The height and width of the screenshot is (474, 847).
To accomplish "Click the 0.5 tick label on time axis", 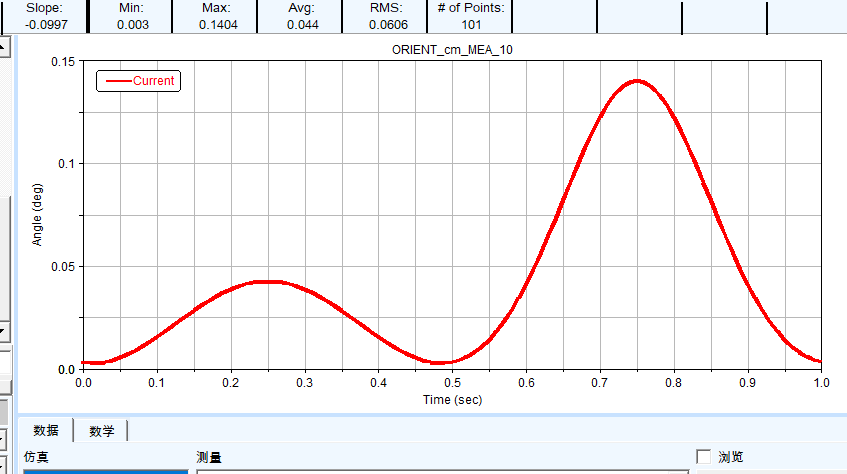I will (x=452, y=383).
